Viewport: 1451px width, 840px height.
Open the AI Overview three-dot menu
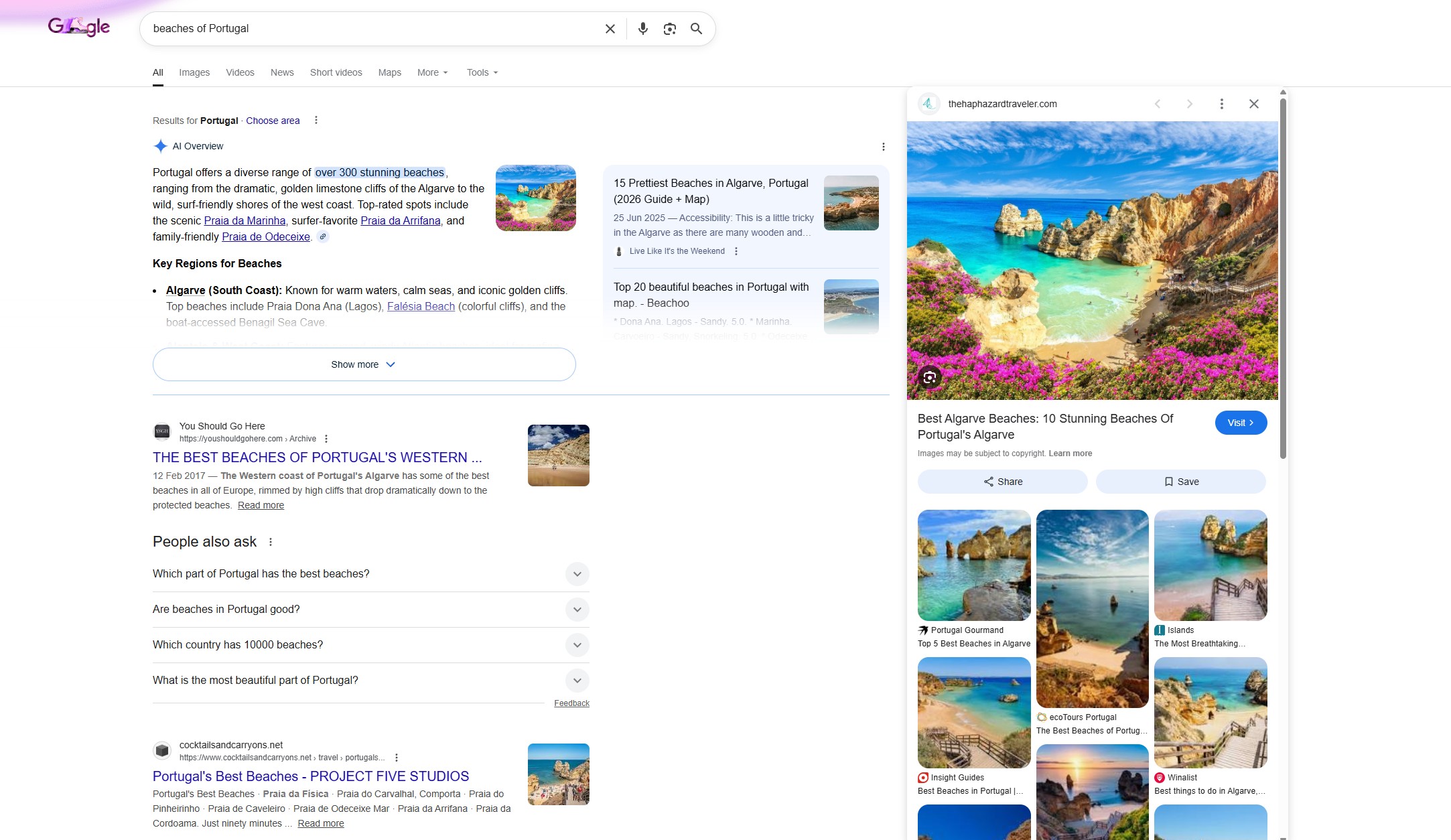(x=884, y=146)
